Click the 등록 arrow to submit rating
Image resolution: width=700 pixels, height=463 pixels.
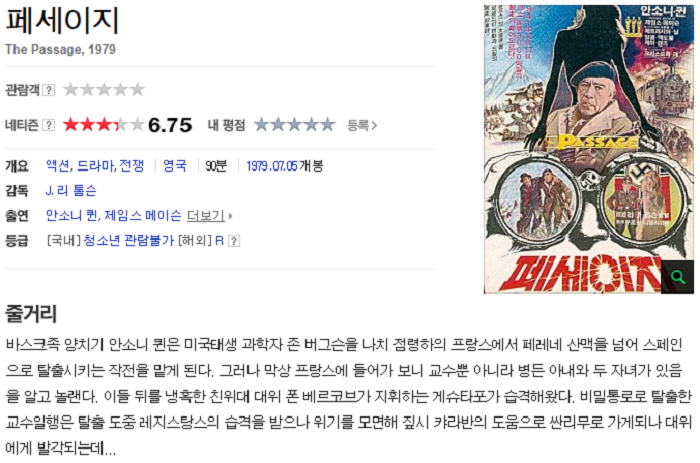[362, 125]
